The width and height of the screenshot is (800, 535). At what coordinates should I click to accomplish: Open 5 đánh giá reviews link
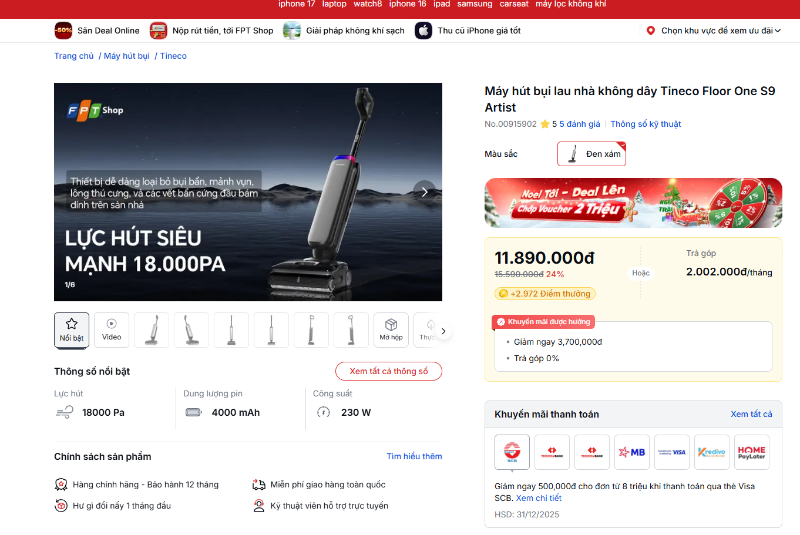[580, 124]
